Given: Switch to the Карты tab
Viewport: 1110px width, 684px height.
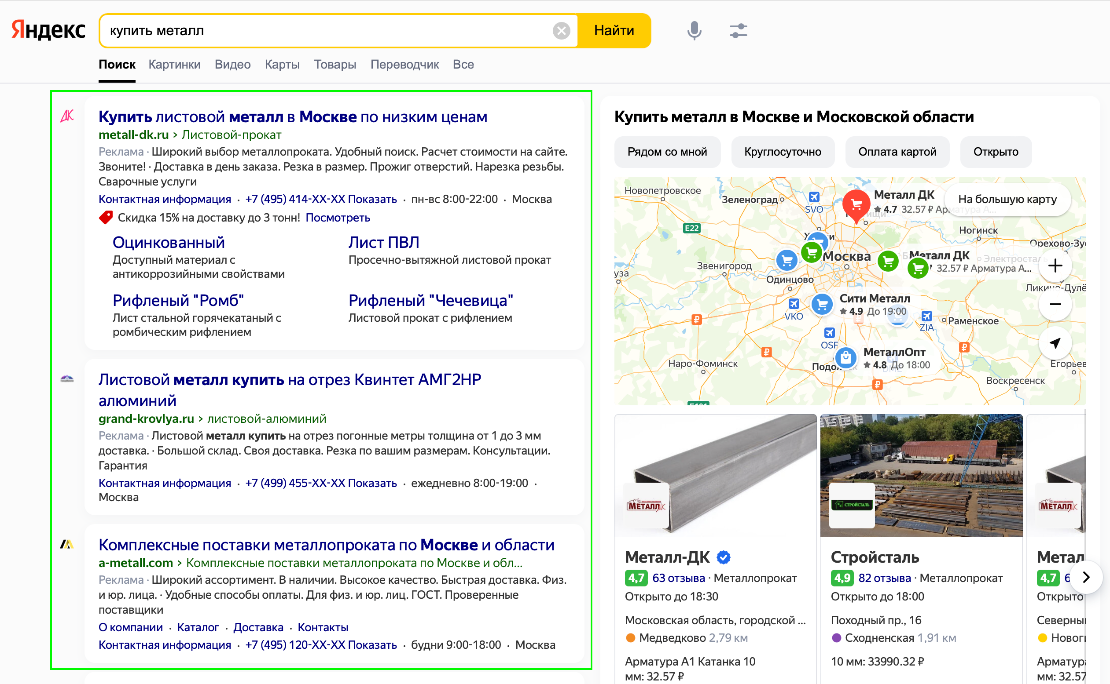Looking at the screenshot, I should click(x=282, y=64).
